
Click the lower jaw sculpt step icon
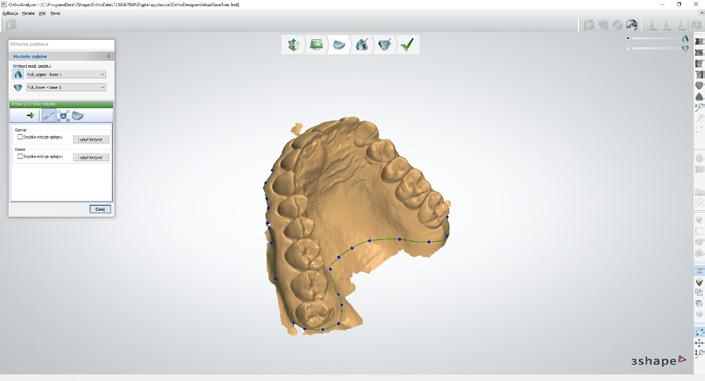(x=385, y=45)
